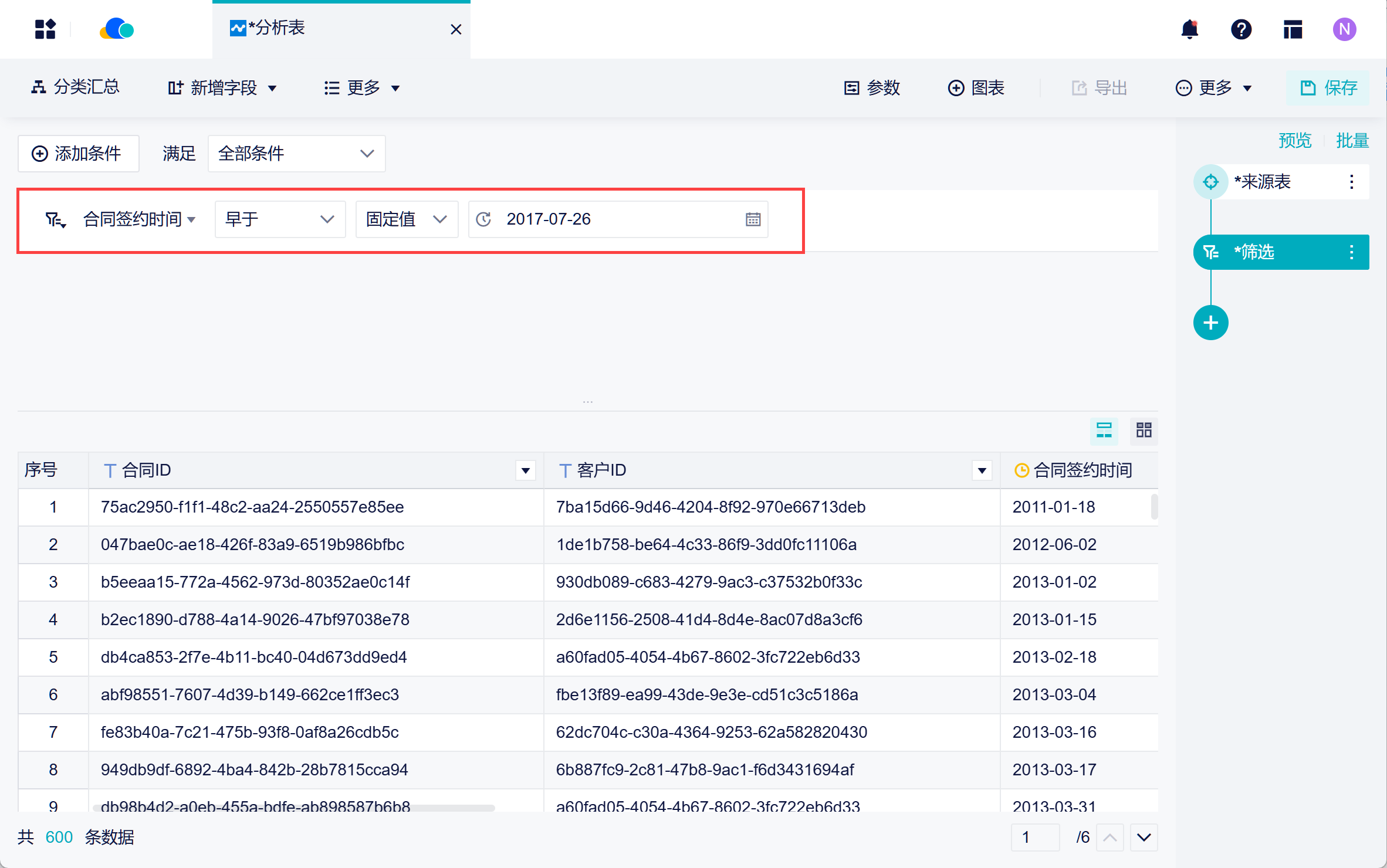Click the calendar icon in date field

pyautogui.click(x=753, y=219)
